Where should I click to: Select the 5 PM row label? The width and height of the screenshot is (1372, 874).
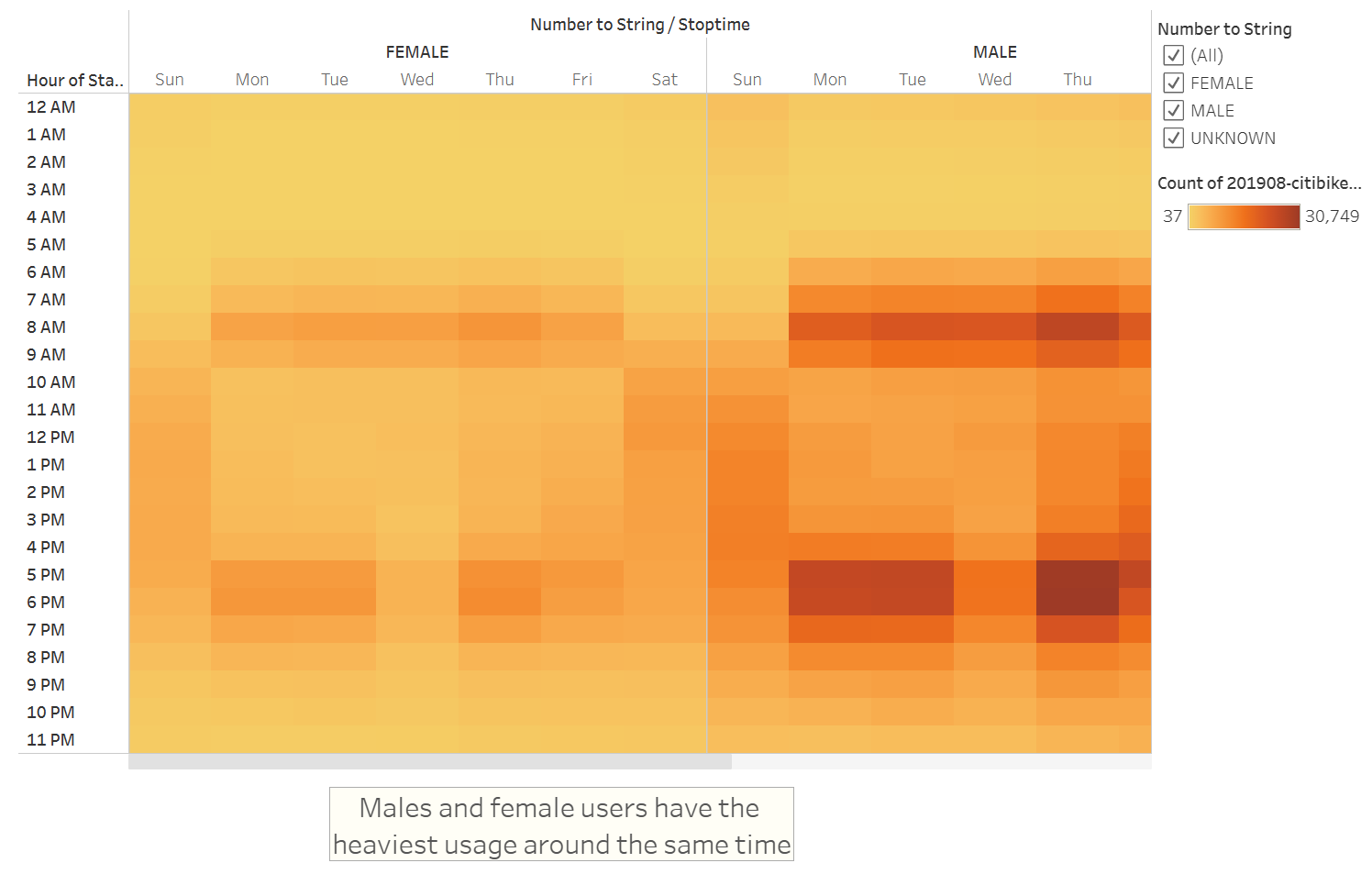[45, 574]
